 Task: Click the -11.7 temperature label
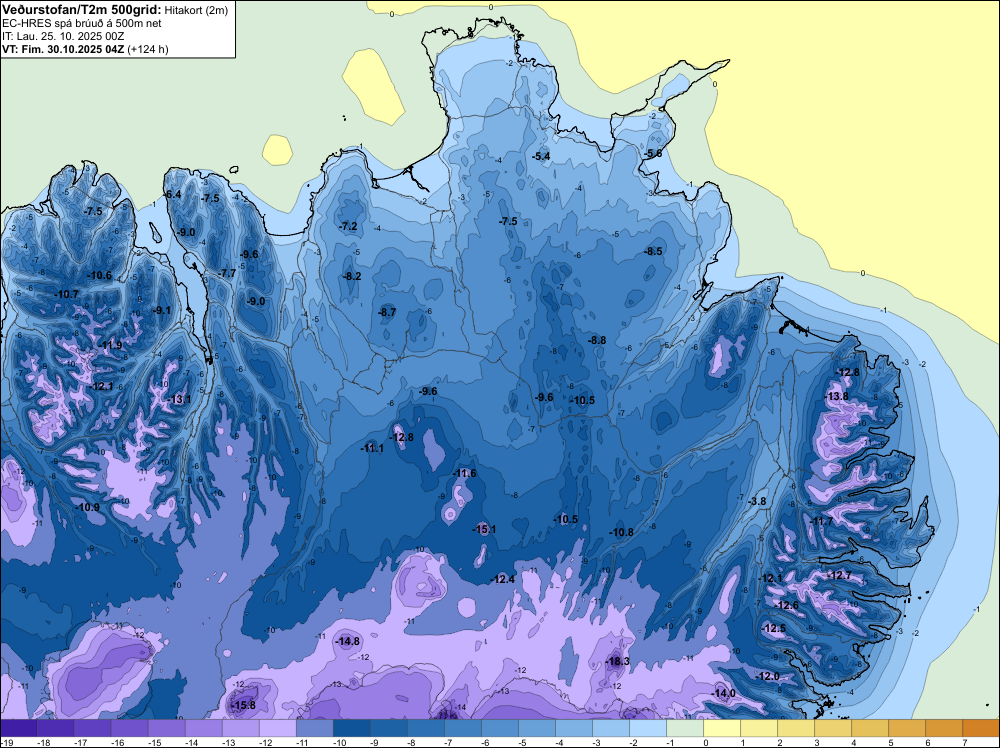tap(821, 521)
